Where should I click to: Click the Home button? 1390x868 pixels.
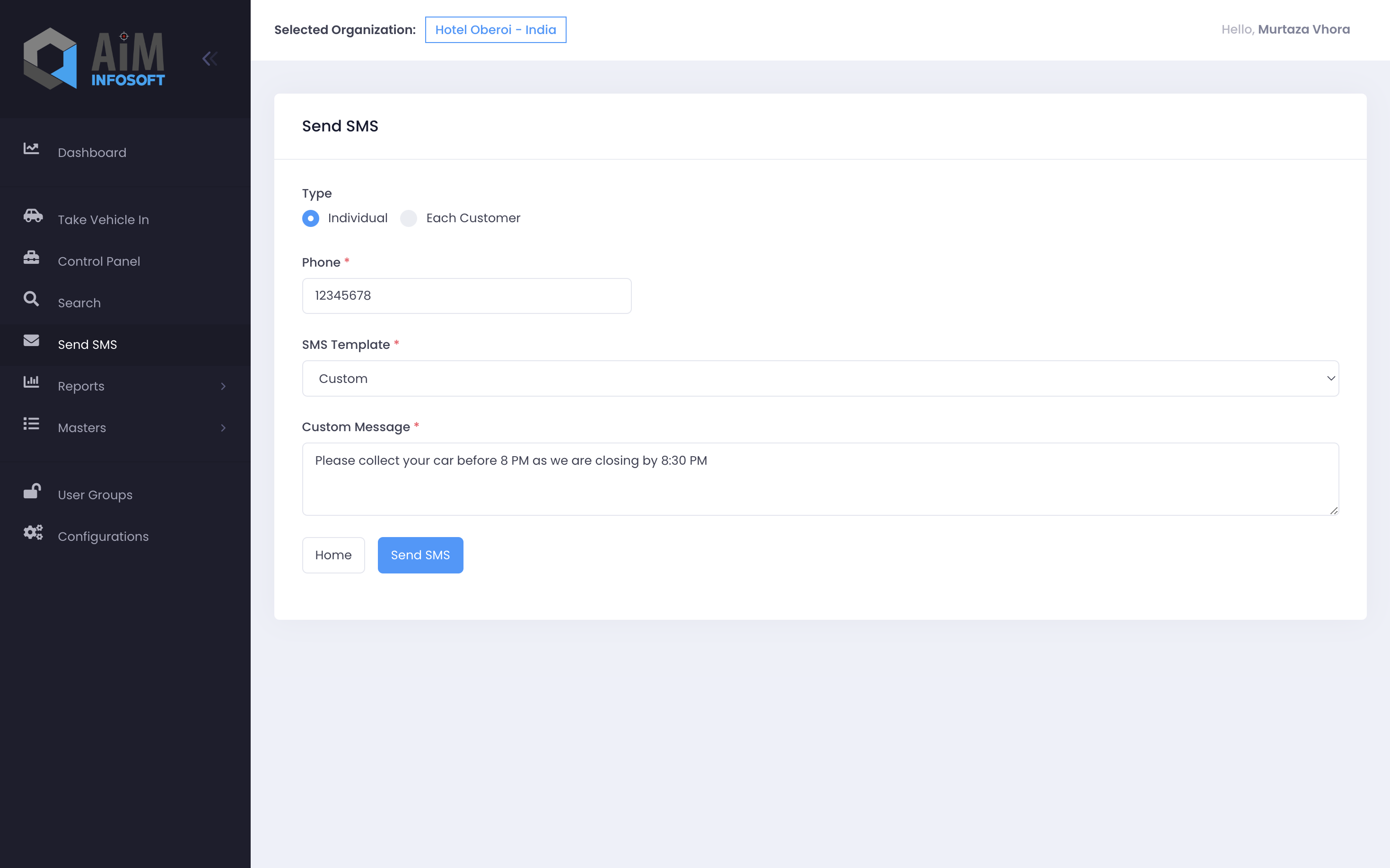coord(333,555)
